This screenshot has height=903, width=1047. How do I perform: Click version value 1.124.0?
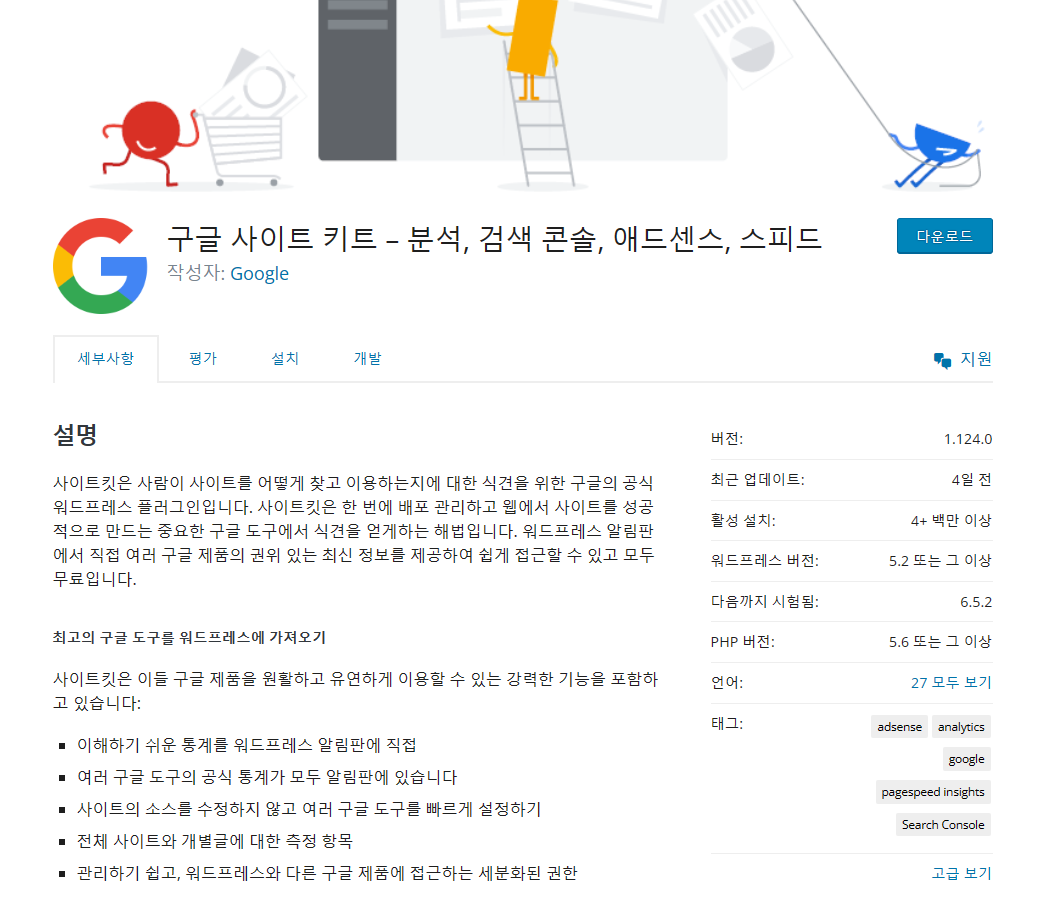tap(968, 439)
